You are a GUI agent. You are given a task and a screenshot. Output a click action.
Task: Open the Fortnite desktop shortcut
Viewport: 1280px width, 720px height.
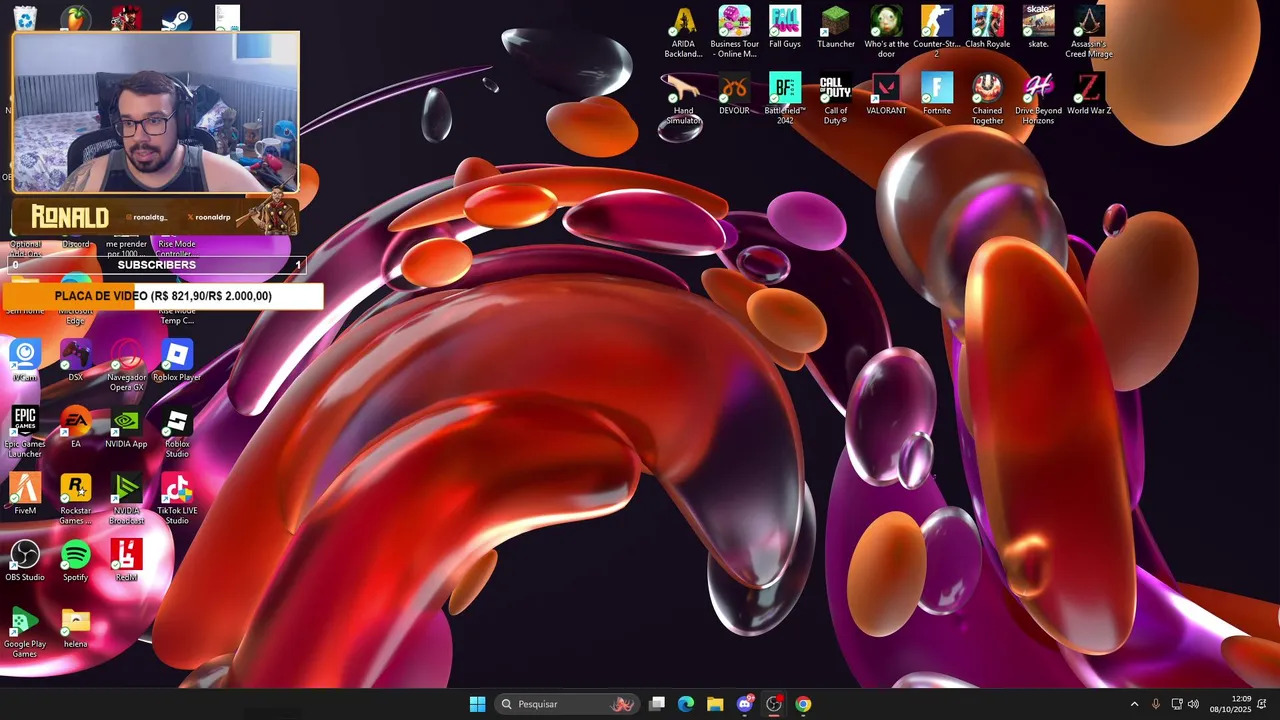pos(937,94)
